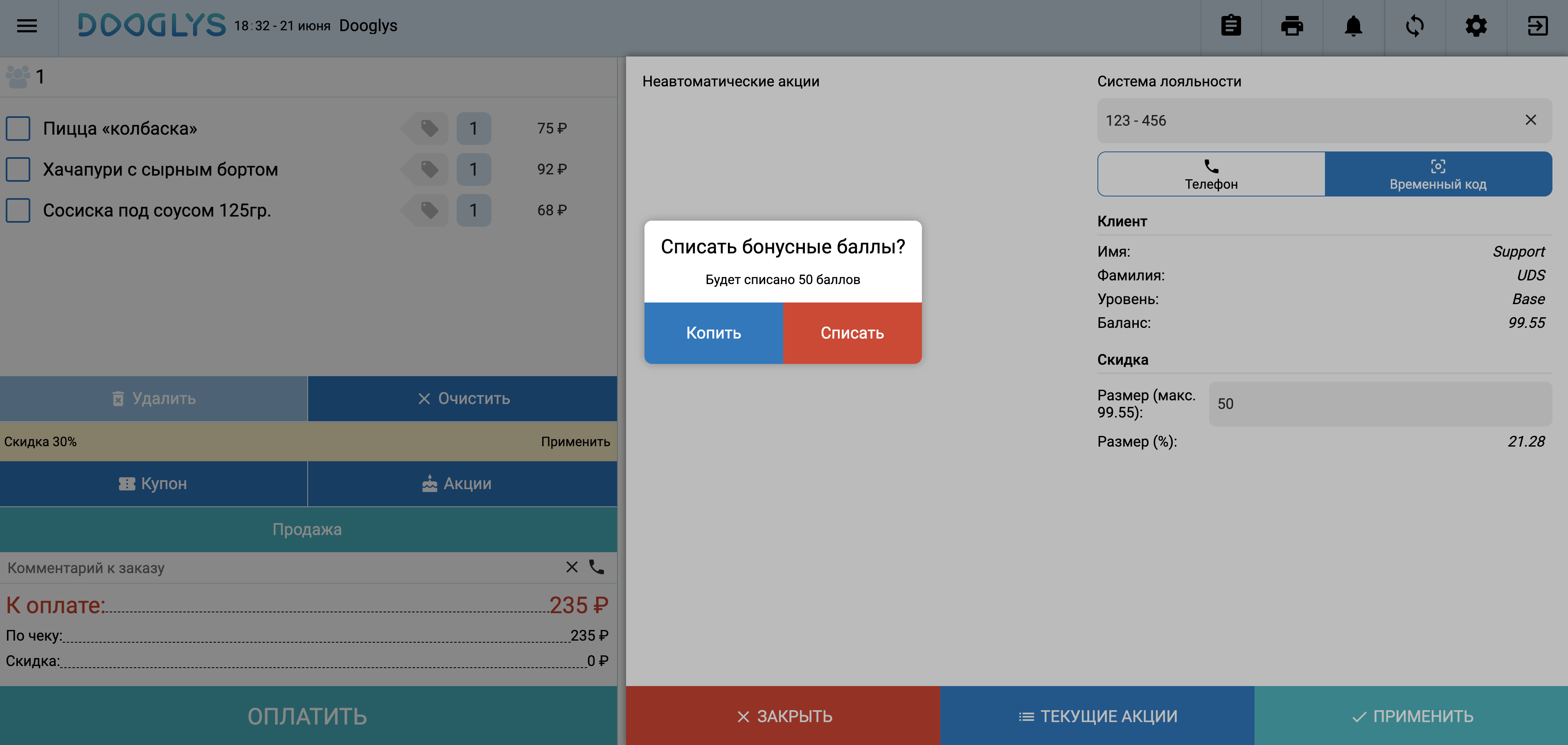Tick checkbox for Сосиска под соусом 125гр.
This screenshot has height=745, width=1568.
tap(18, 210)
